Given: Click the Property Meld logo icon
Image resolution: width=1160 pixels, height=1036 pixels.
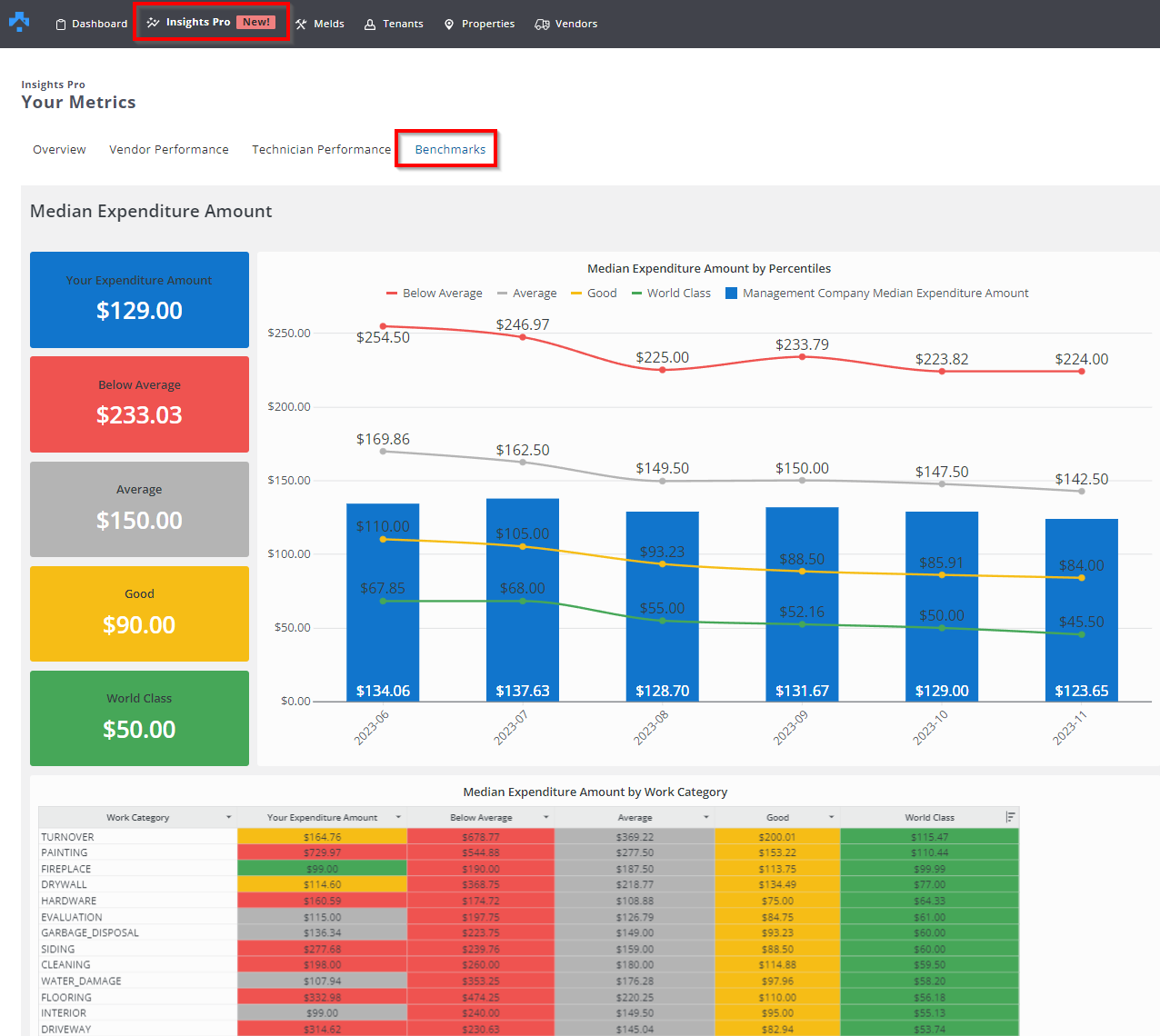Looking at the screenshot, I should (x=19, y=22).
